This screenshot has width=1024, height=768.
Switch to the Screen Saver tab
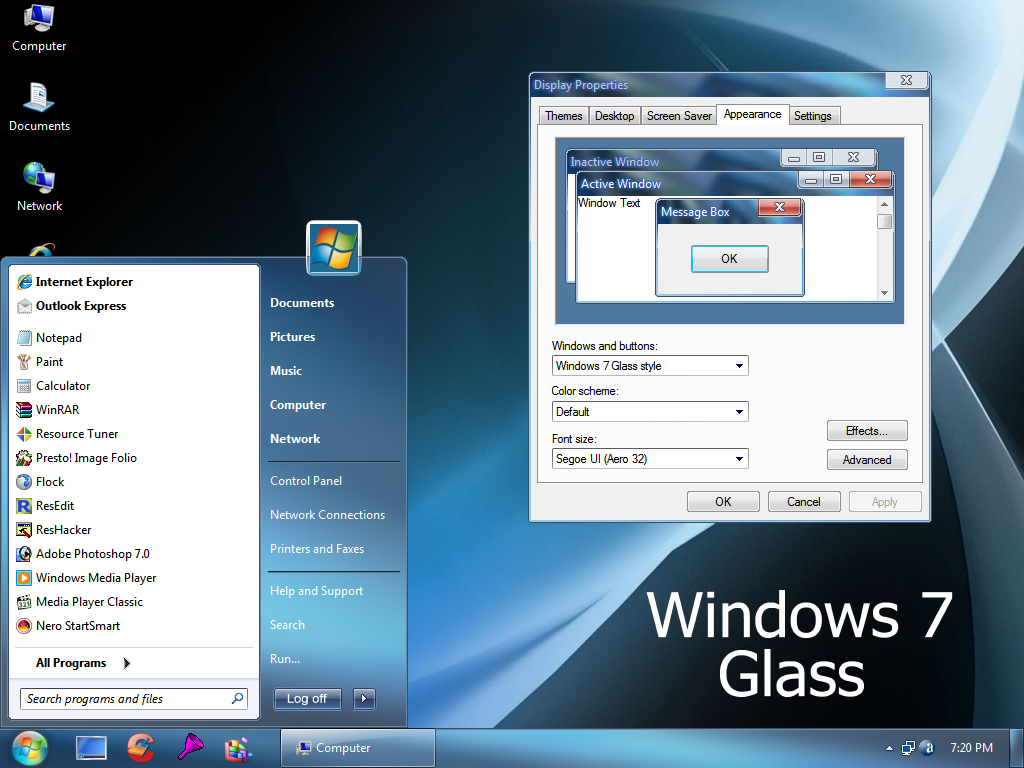(x=678, y=115)
